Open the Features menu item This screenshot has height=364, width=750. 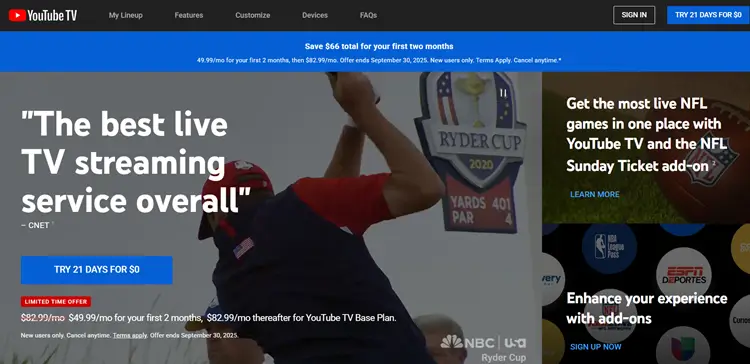pyautogui.click(x=188, y=15)
